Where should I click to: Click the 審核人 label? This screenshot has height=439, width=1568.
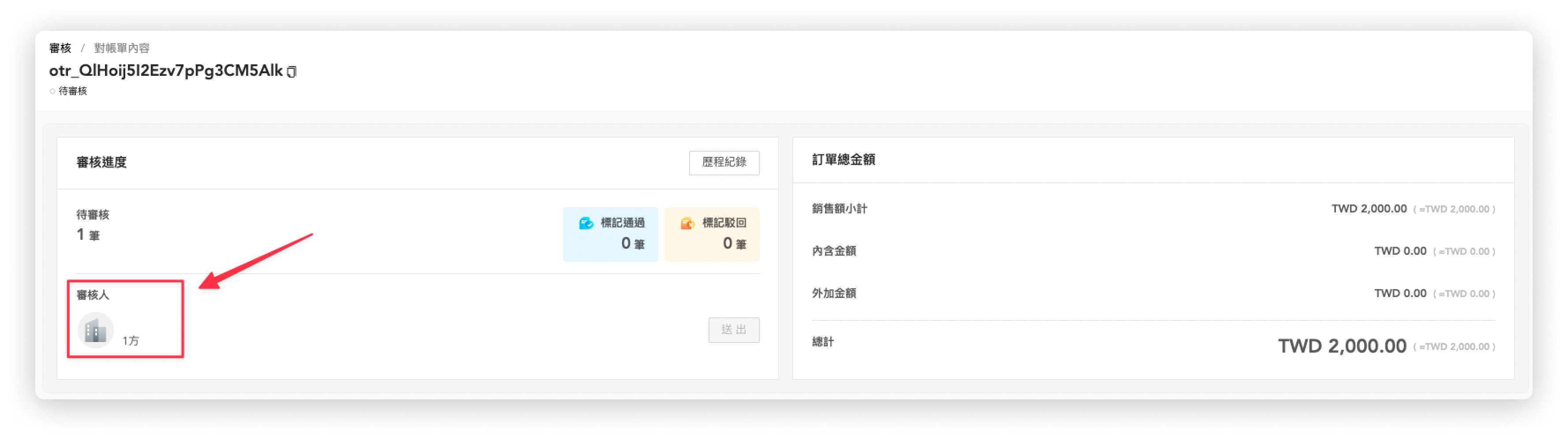[93, 295]
